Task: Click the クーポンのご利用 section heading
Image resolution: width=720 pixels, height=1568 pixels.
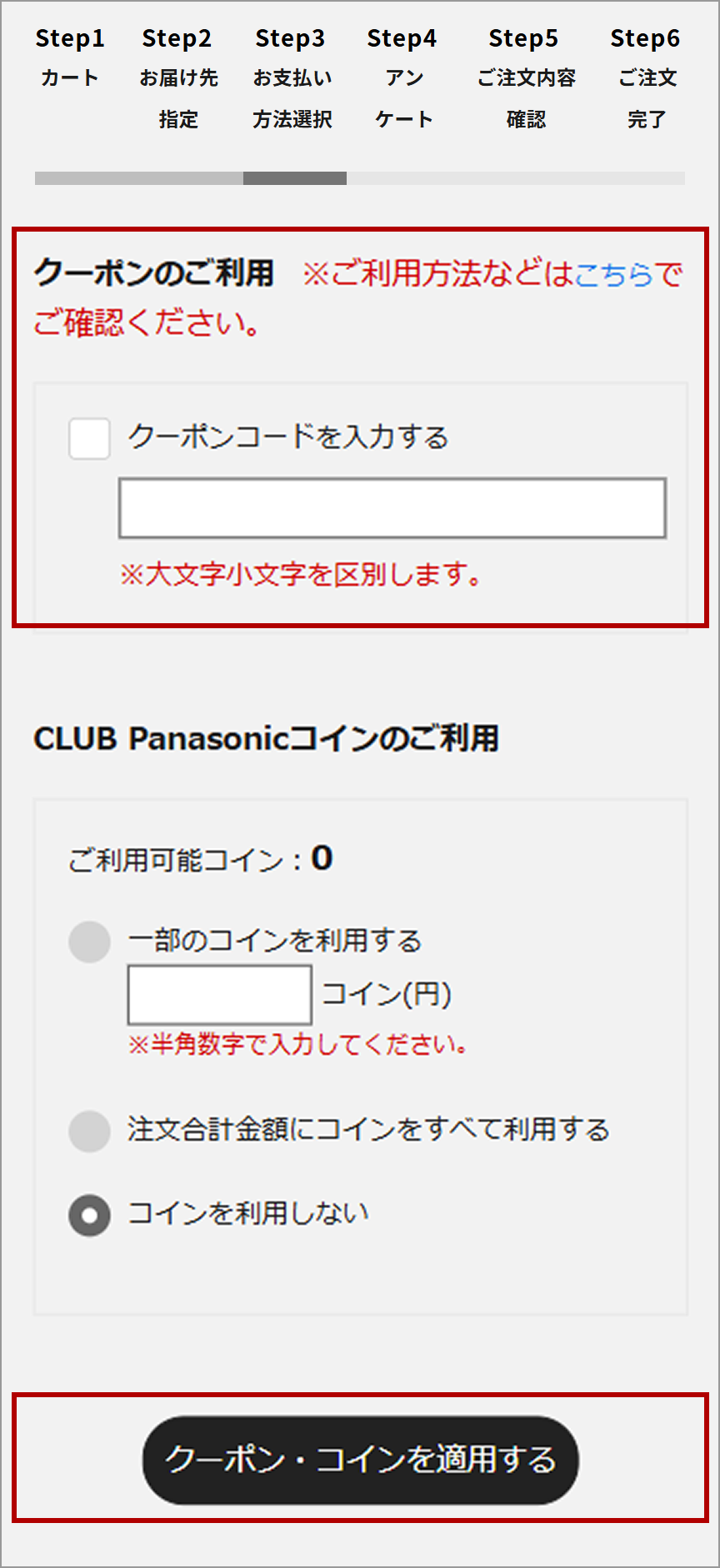Action: pyautogui.click(x=154, y=273)
